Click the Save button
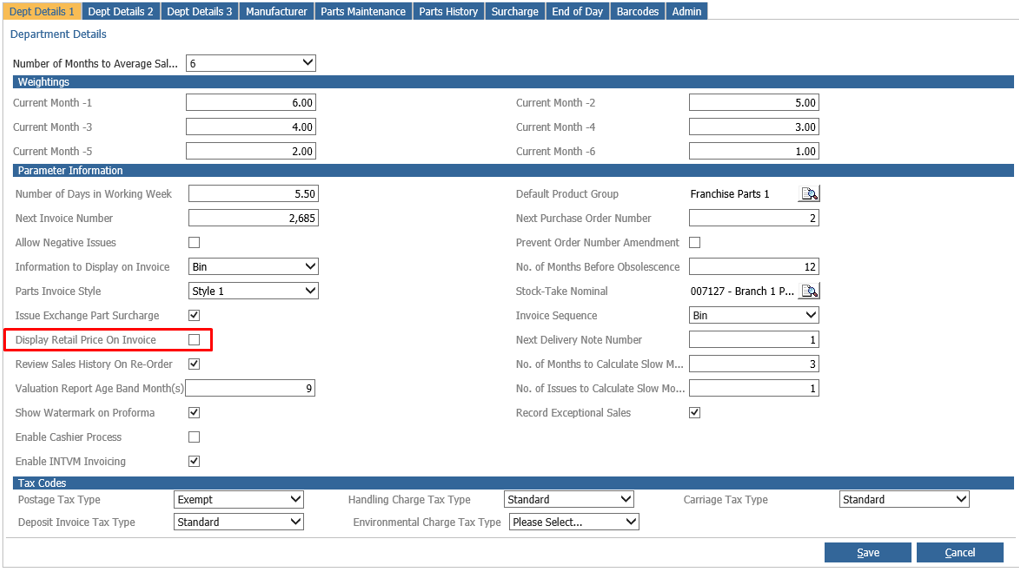Image resolution: width=1019 pixels, height=568 pixels. coord(868,552)
